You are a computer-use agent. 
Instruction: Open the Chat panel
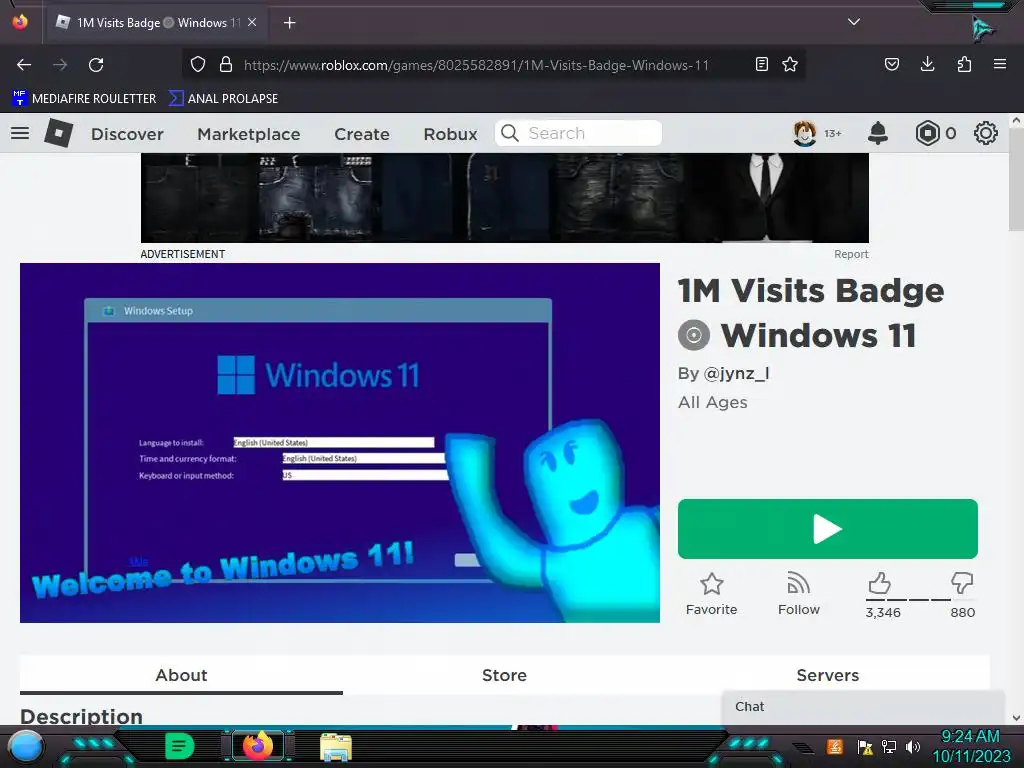pos(863,707)
